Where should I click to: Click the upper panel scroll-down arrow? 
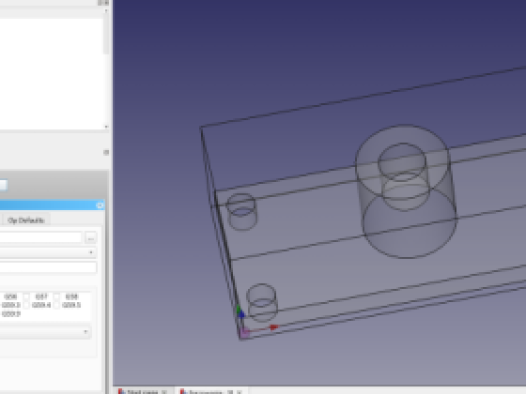[106, 127]
